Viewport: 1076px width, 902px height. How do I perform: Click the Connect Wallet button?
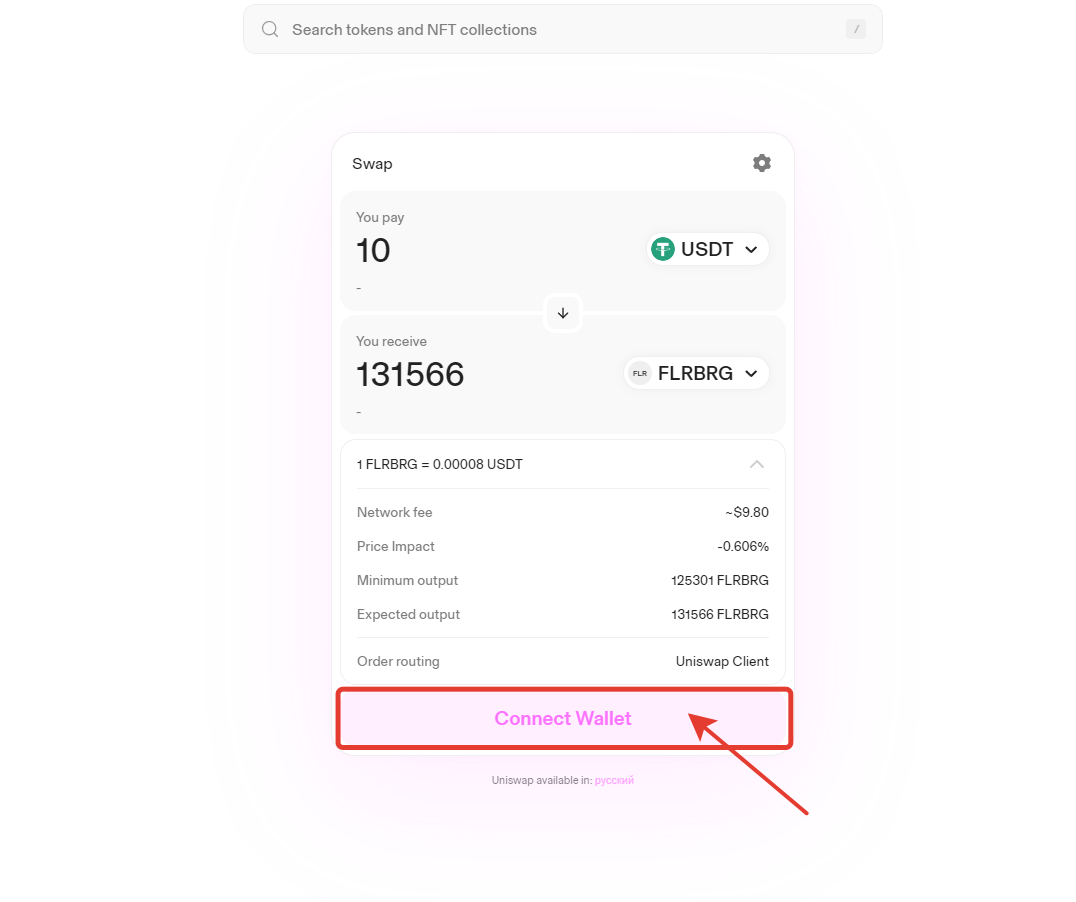(563, 718)
